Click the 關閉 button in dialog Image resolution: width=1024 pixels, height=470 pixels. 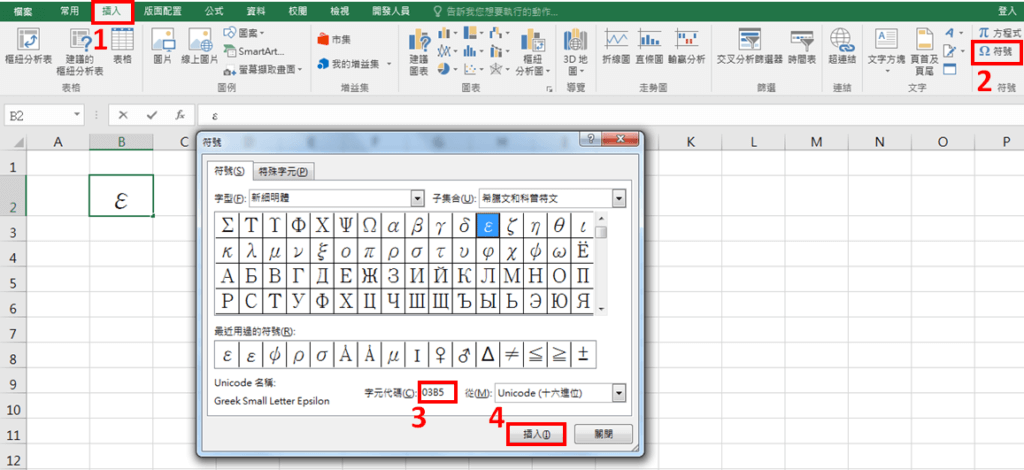coord(609,434)
